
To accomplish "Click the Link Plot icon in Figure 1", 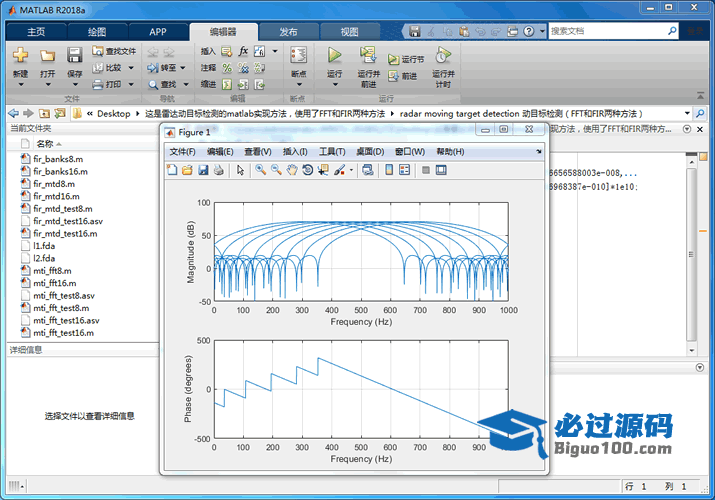I will point(368,170).
